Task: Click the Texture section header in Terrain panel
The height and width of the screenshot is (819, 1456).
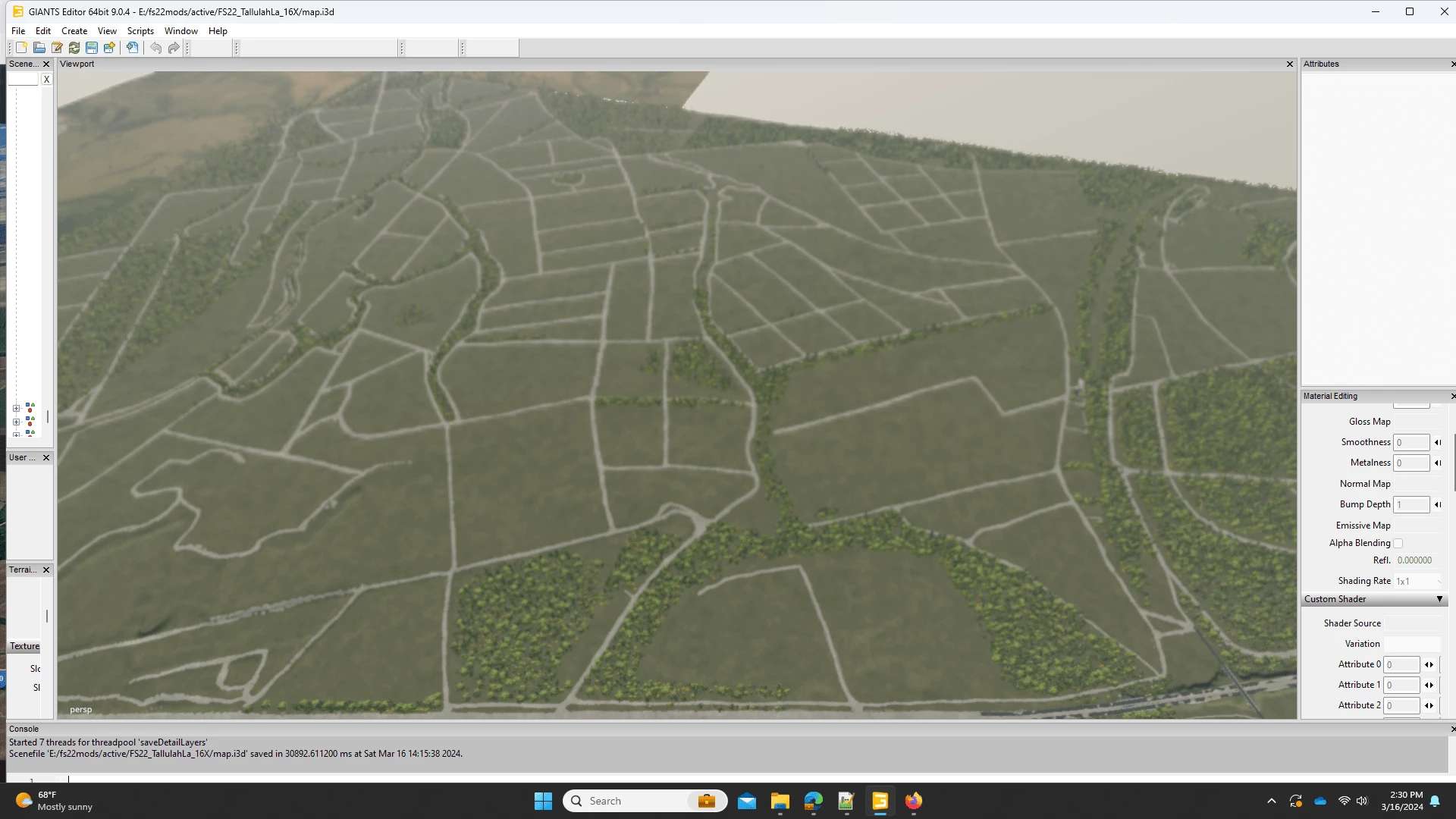Action: pos(24,646)
